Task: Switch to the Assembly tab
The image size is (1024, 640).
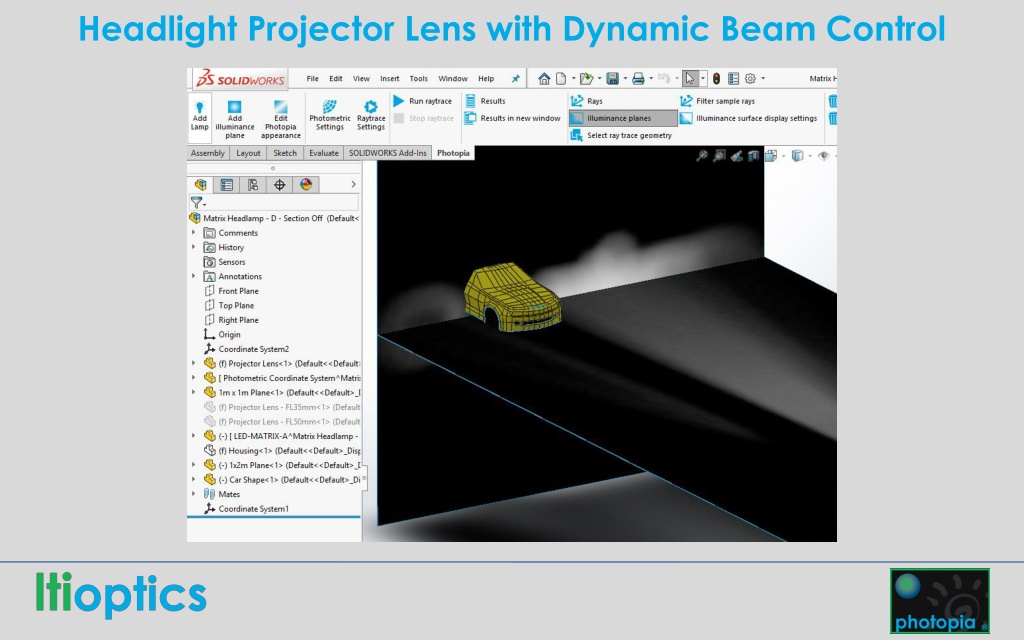Action: point(208,153)
